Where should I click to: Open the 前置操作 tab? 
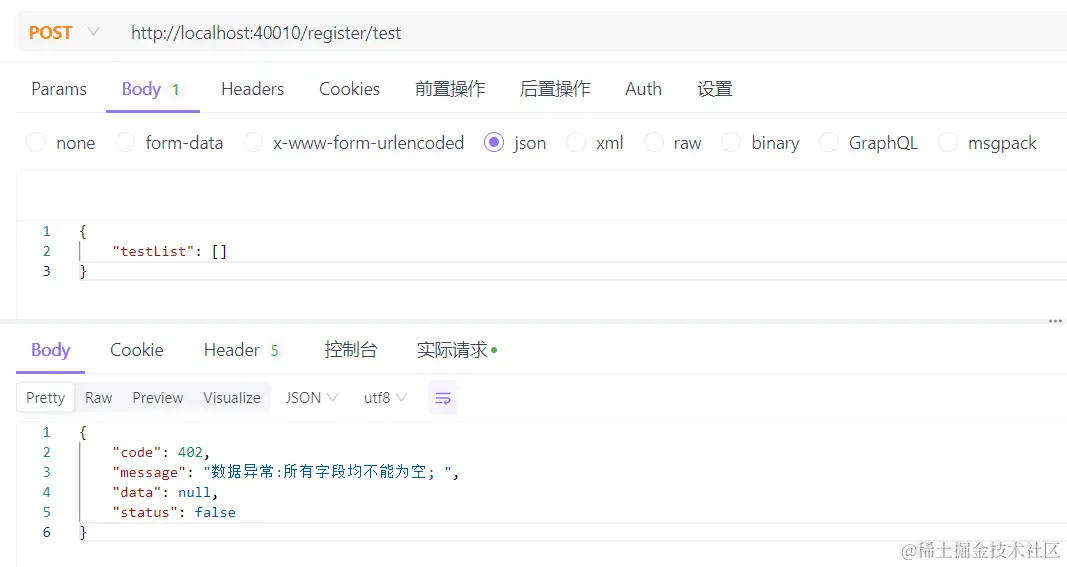click(450, 89)
